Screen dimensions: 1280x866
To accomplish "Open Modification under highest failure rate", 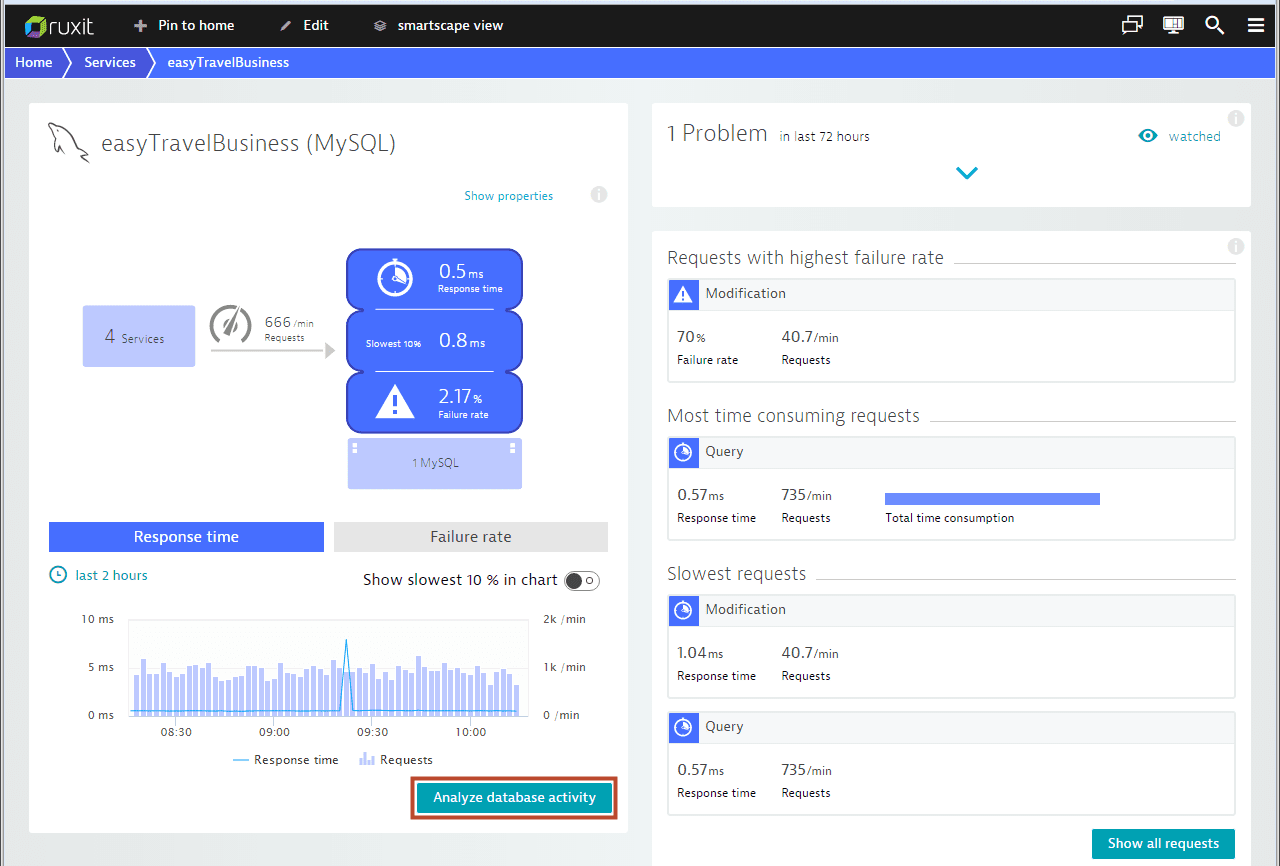I will point(951,330).
